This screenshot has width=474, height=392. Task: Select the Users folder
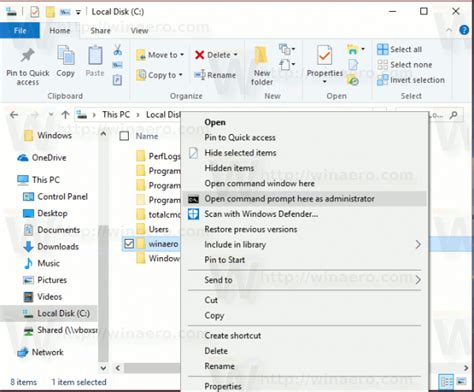point(153,229)
